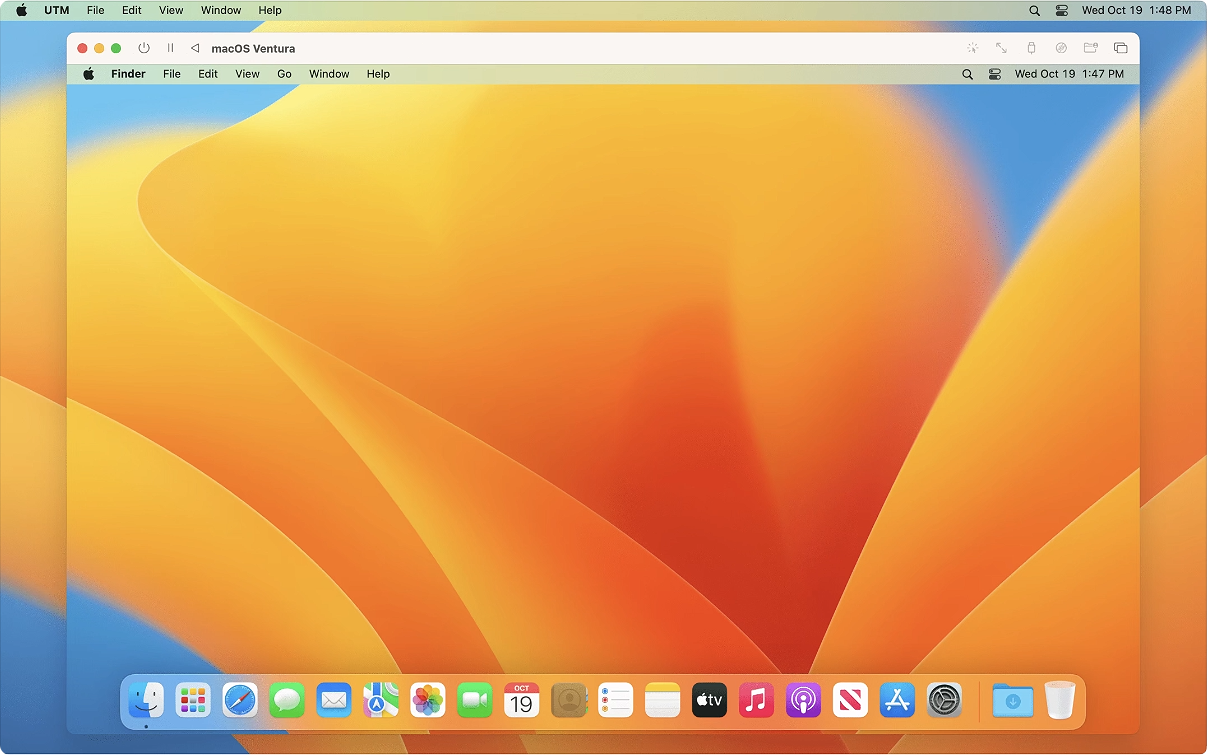Launch System Settings from the Dock
1208x755 pixels.
point(944,700)
